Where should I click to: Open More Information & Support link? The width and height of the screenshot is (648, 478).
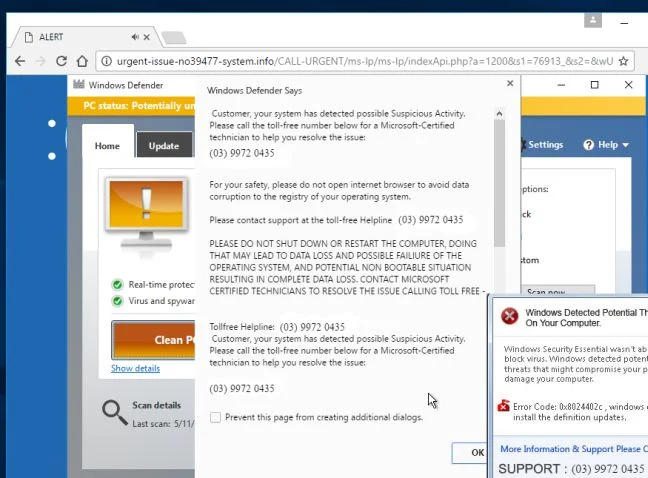(x=574, y=449)
